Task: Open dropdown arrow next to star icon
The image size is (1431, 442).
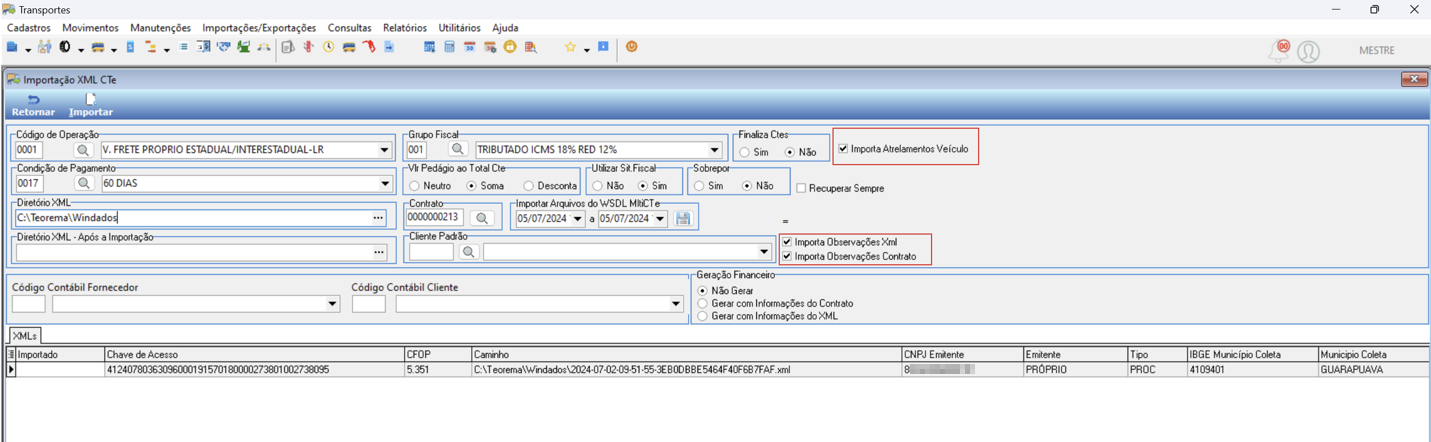Action: pyautogui.click(x=587, y=49)
